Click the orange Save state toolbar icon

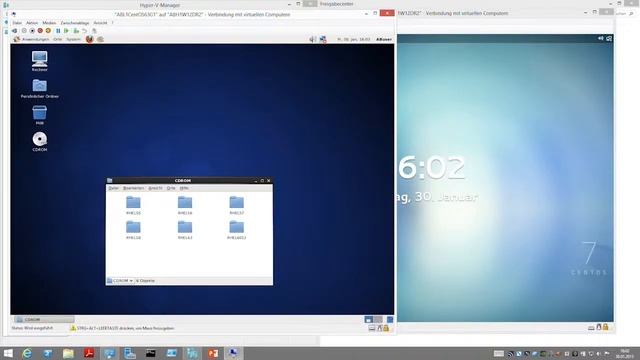(48, 31)
